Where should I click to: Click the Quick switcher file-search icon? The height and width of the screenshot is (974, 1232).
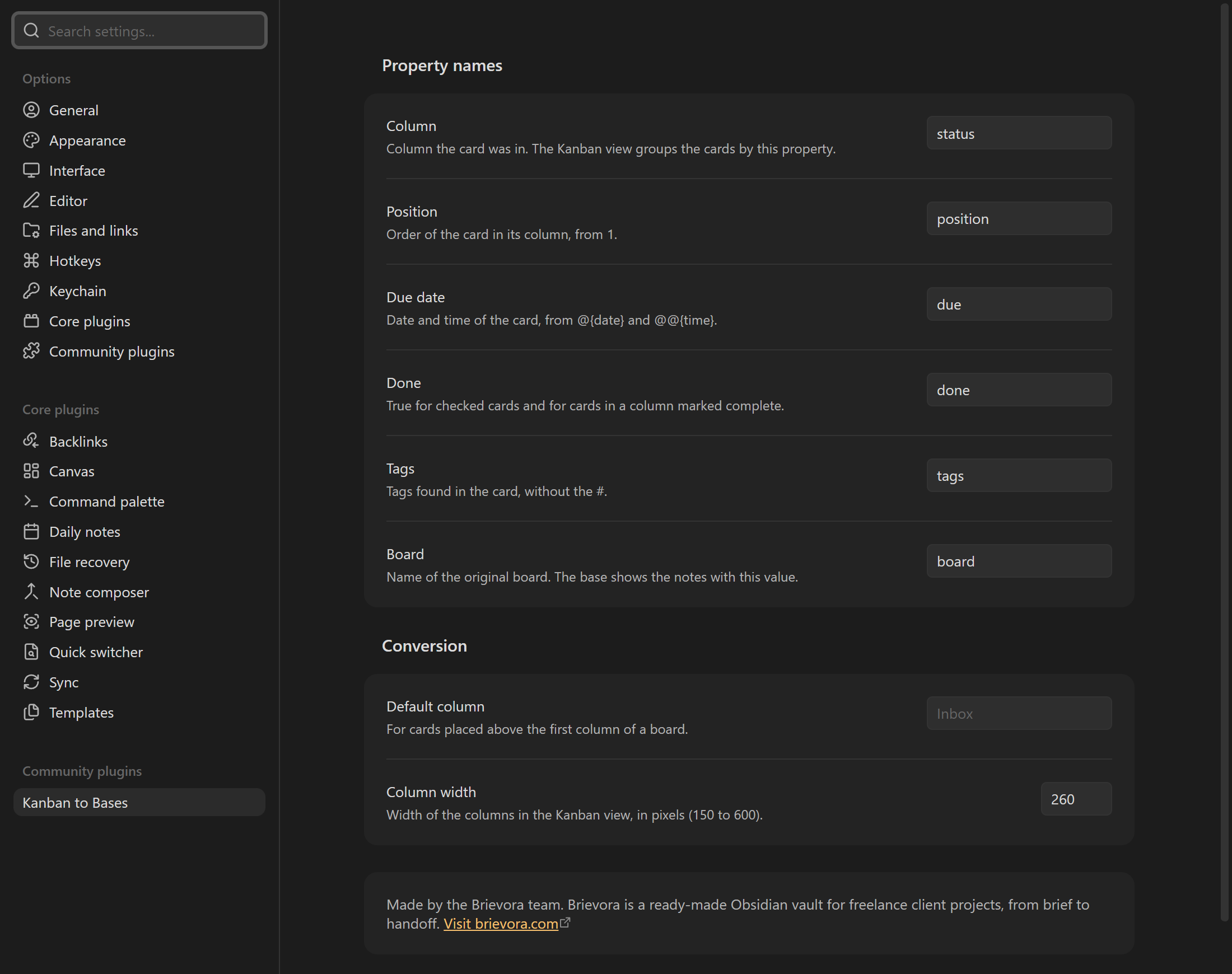tap(31, 651)
